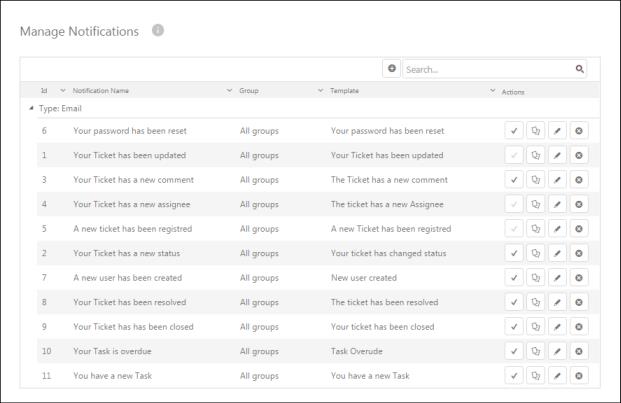
Task: Collapse the 'Type: Email' group
Action: point(29,108)
